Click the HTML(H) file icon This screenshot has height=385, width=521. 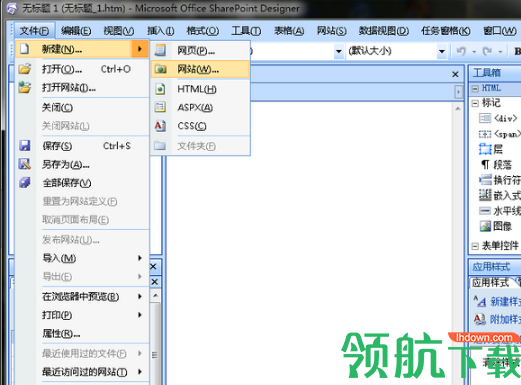click(x=160, y=89)
